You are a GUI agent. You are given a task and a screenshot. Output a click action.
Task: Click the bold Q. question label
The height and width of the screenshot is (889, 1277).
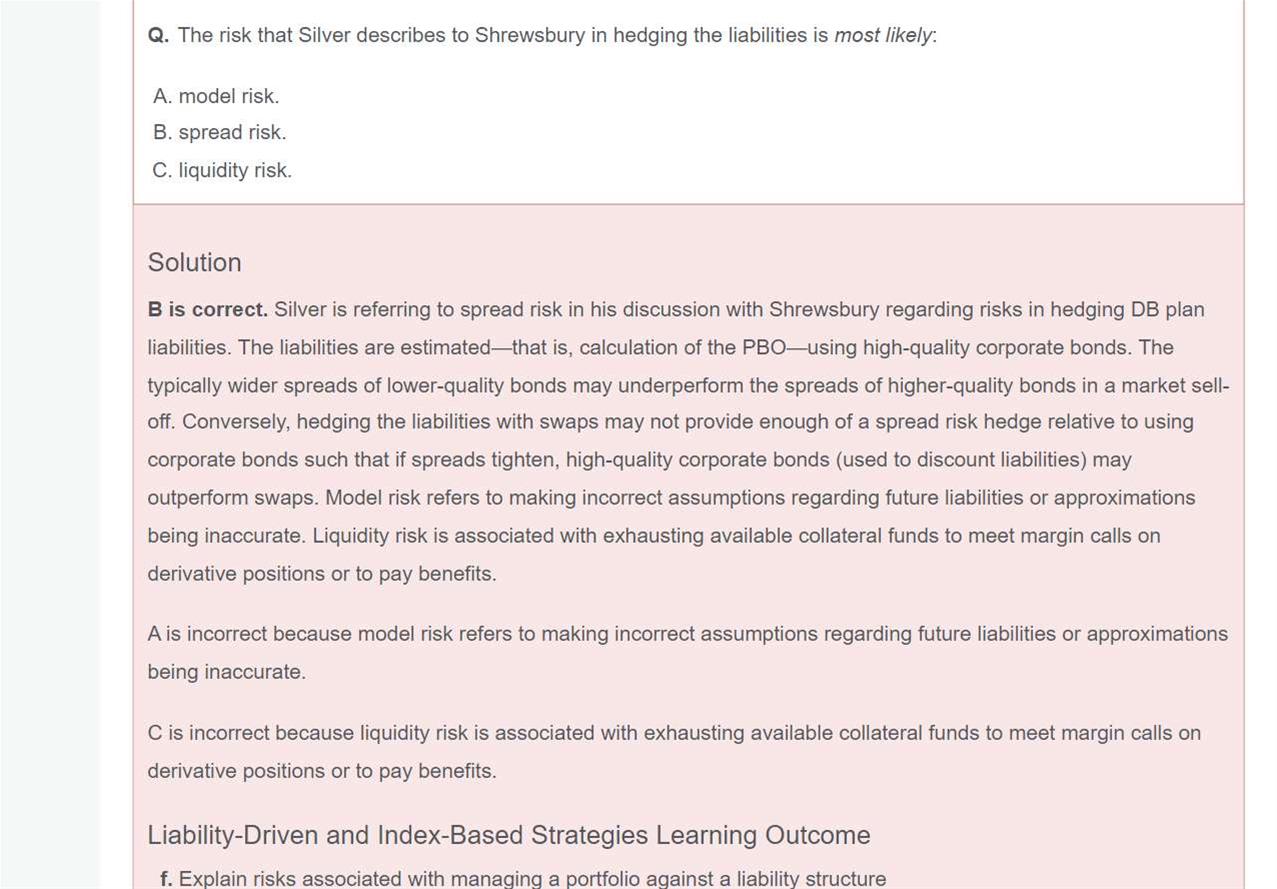pyautogui.click(x=158, y=35)
